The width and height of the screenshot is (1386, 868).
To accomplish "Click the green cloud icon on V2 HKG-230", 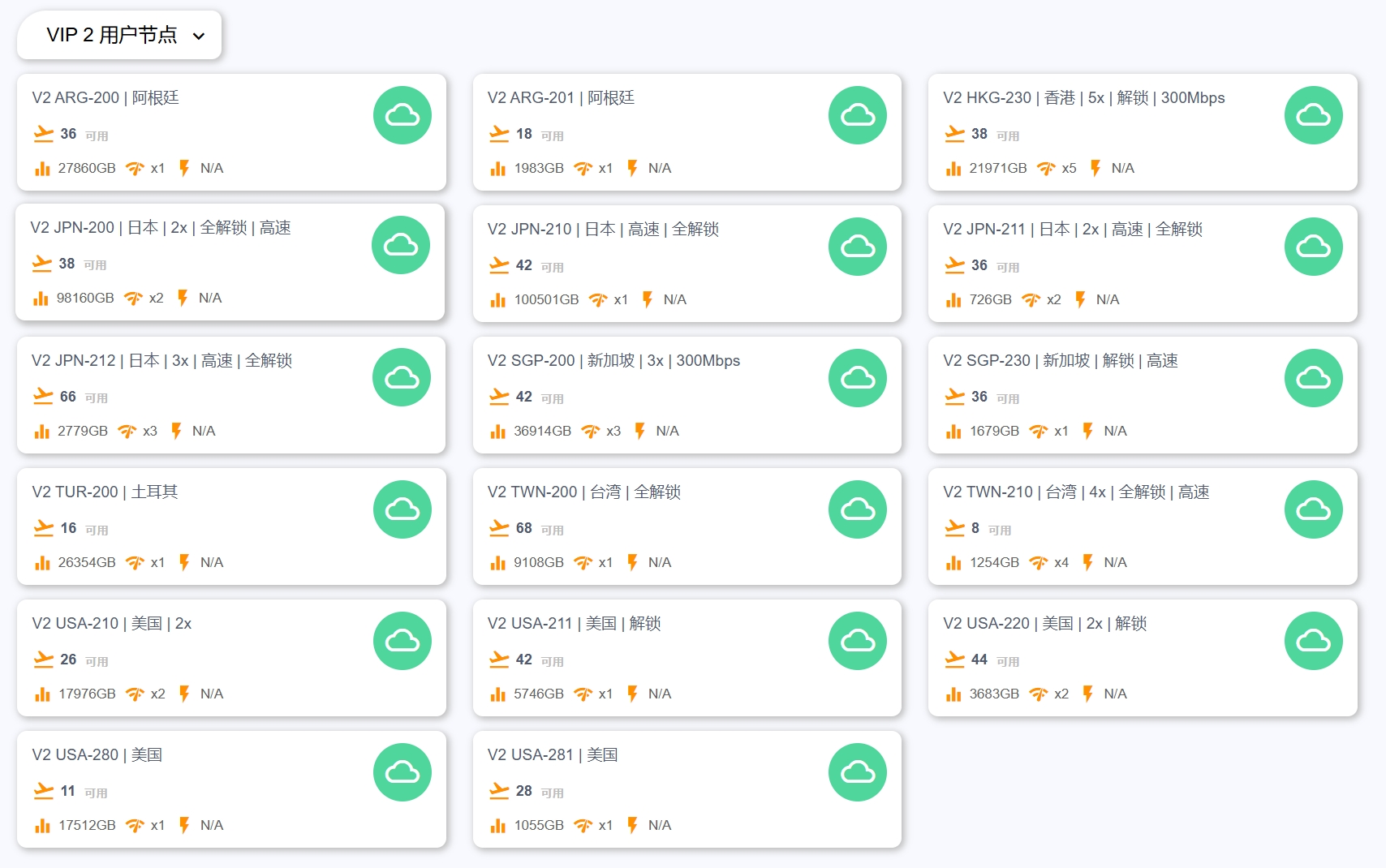I will 1313,115.
